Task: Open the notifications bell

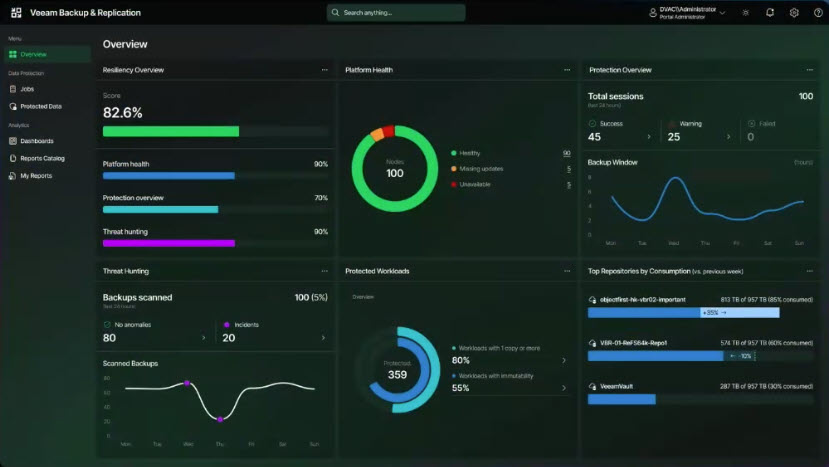Action: coord(770,12)
